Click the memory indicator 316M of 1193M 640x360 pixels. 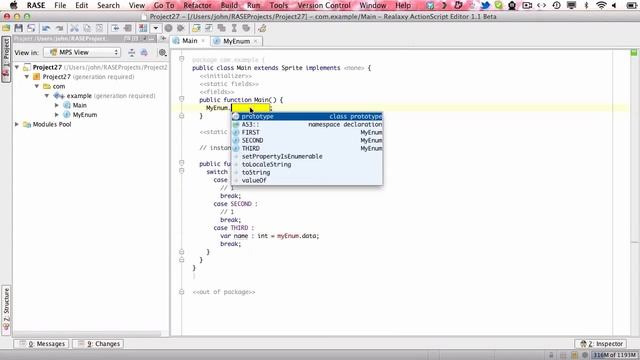614,355
